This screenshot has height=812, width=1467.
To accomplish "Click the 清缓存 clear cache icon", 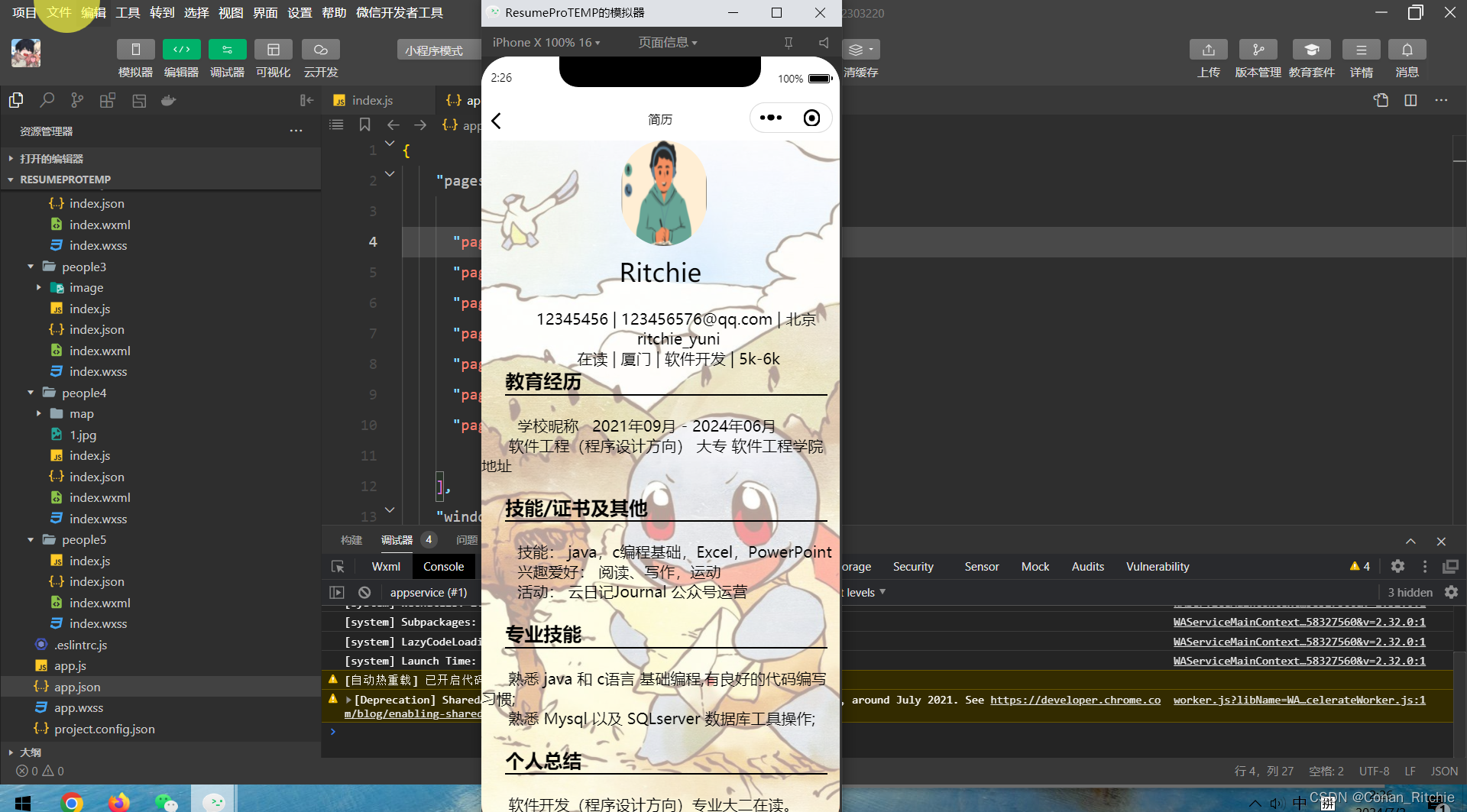I will pyautogui.click(x=861, y=50).
